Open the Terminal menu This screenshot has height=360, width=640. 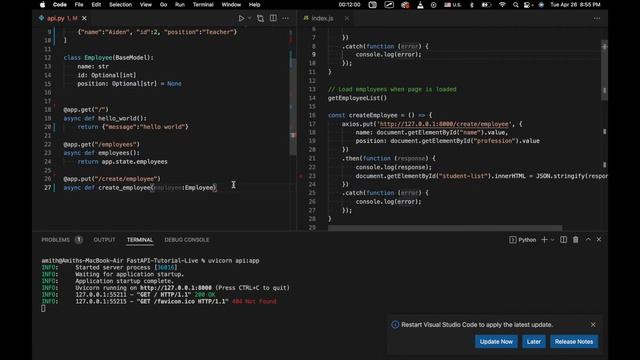click(203, 4)
